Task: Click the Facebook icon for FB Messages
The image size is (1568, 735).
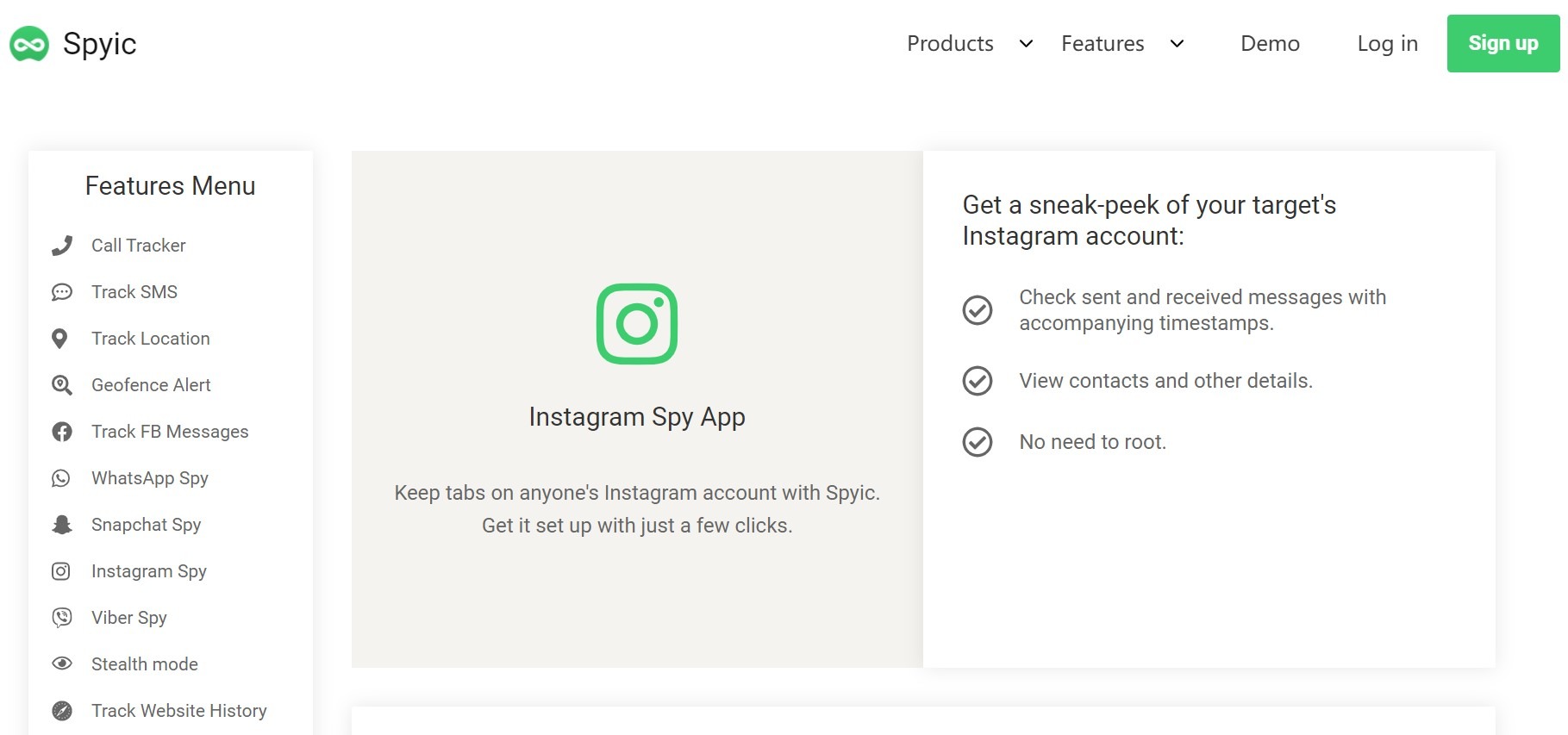Action: 61,432
